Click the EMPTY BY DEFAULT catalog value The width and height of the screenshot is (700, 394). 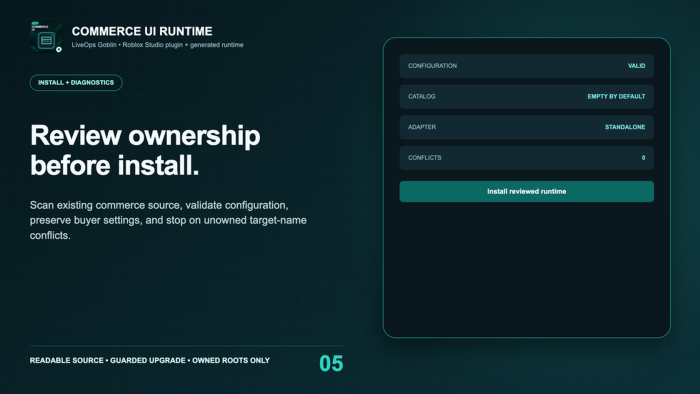click(x=616, y=97)
